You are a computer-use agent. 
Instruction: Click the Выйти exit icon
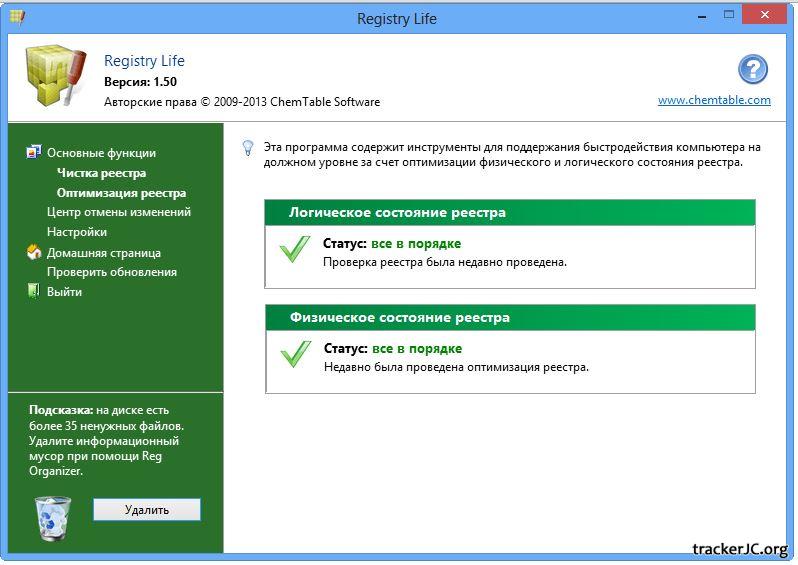[x=34, y=292]
